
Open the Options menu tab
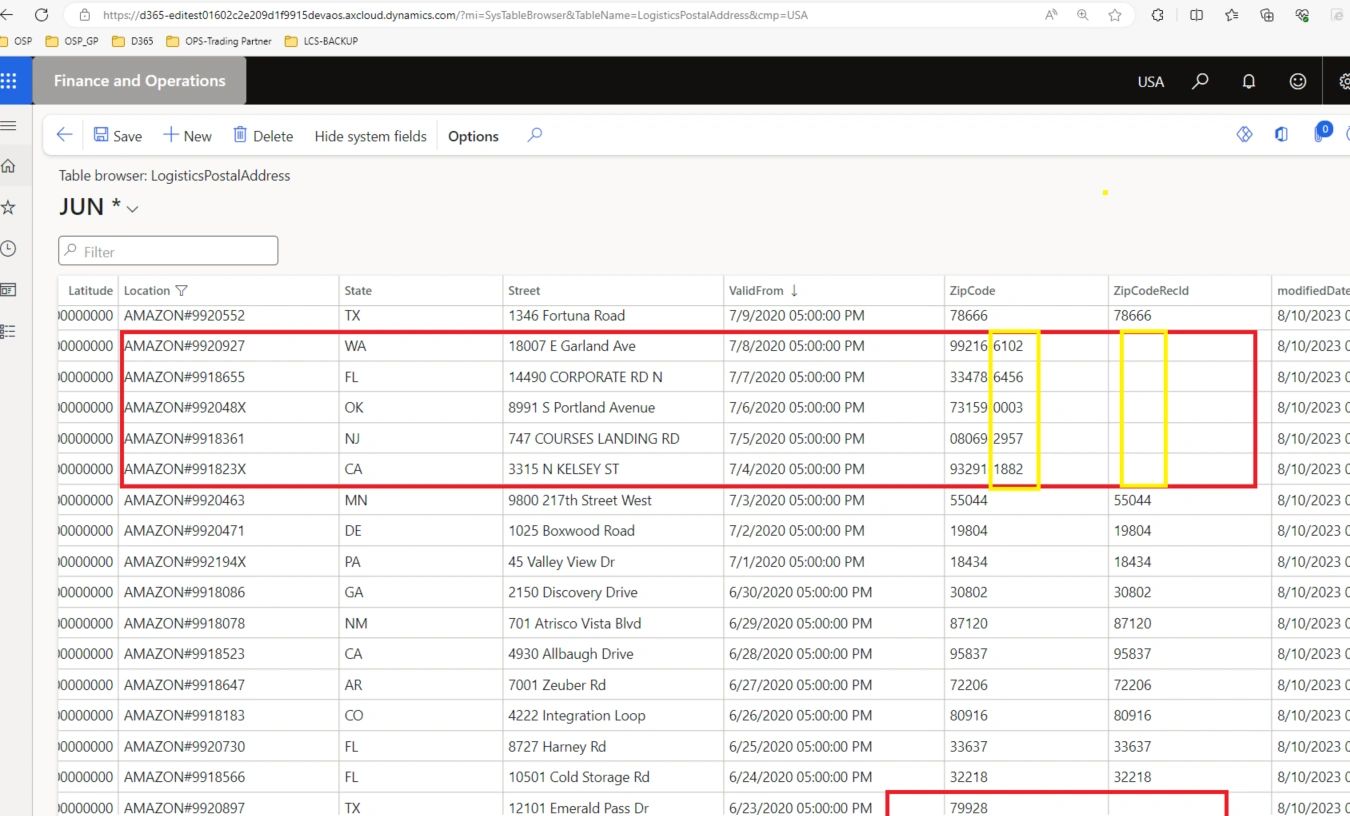click(473, 136)
